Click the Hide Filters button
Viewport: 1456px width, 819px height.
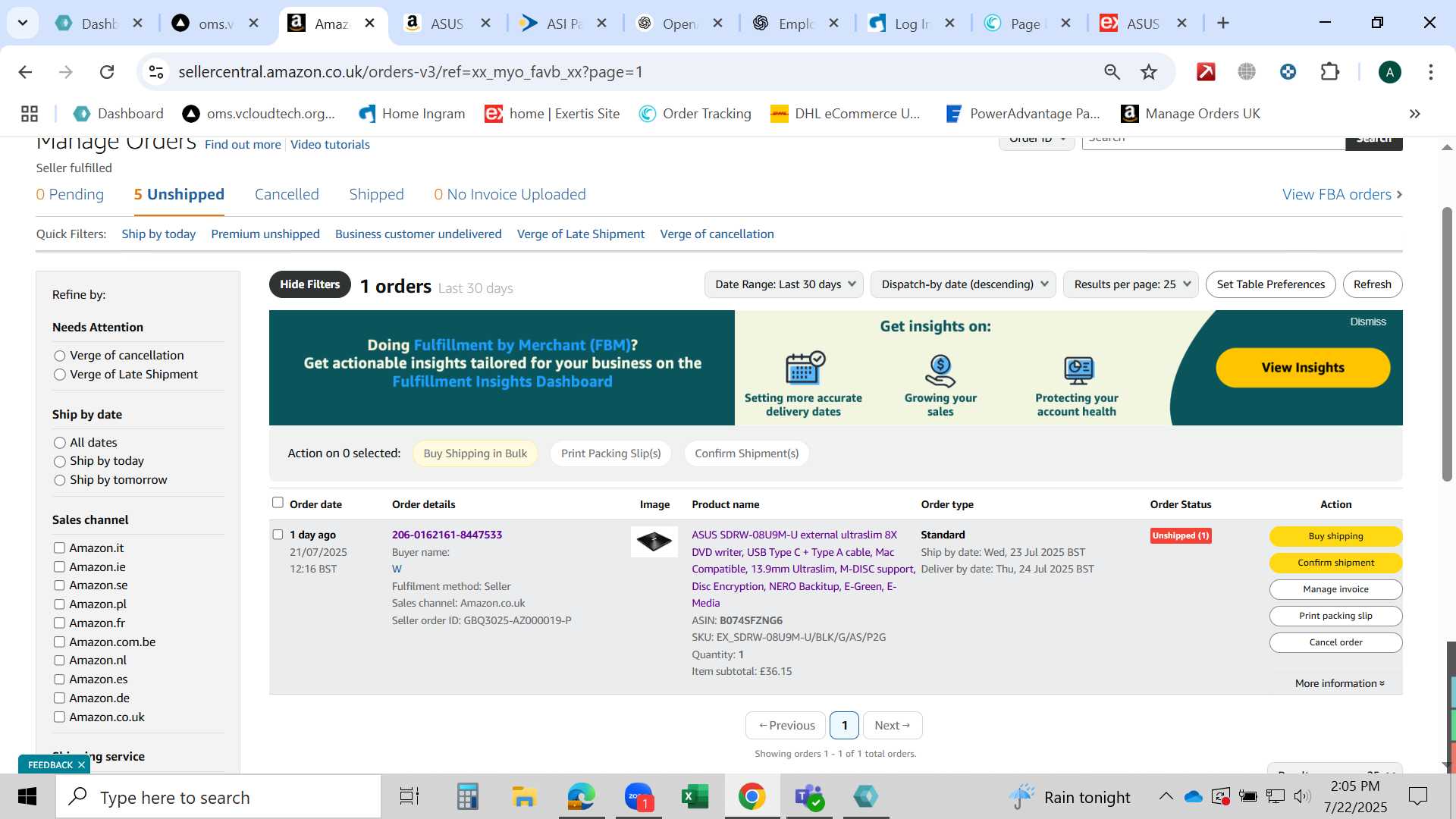309,284
